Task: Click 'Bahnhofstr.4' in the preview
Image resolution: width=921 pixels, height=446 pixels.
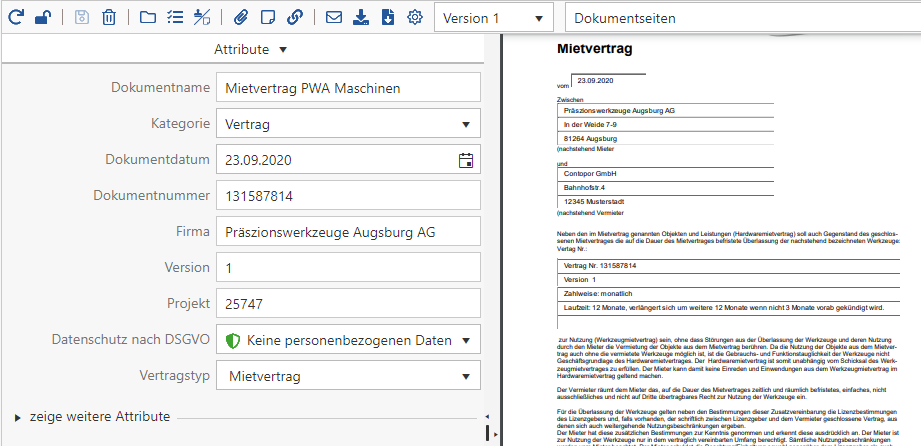Action: click(583, 188)
